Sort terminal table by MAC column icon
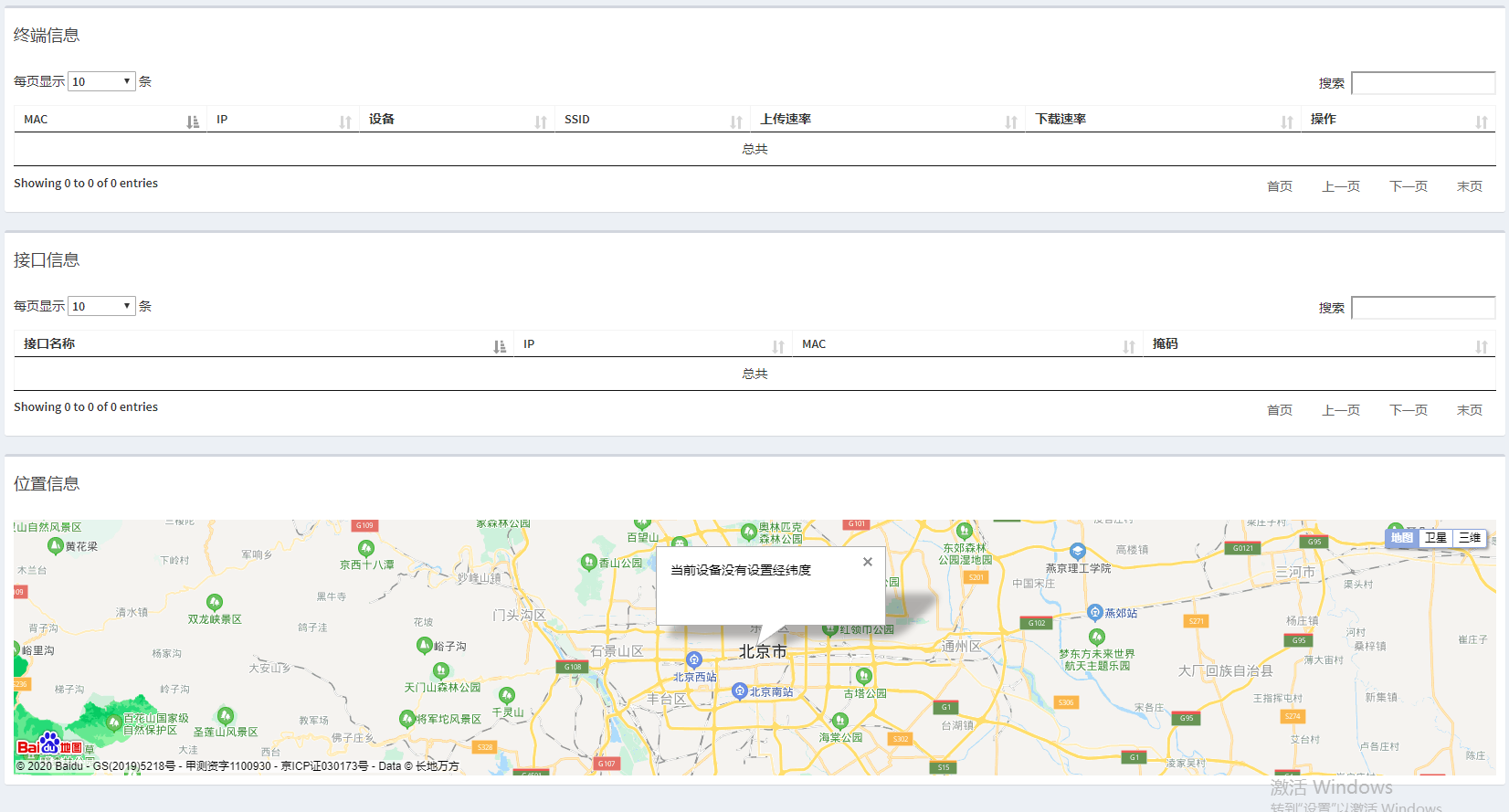This screenshot has width=1509, height=812. [x=192, y=121]
